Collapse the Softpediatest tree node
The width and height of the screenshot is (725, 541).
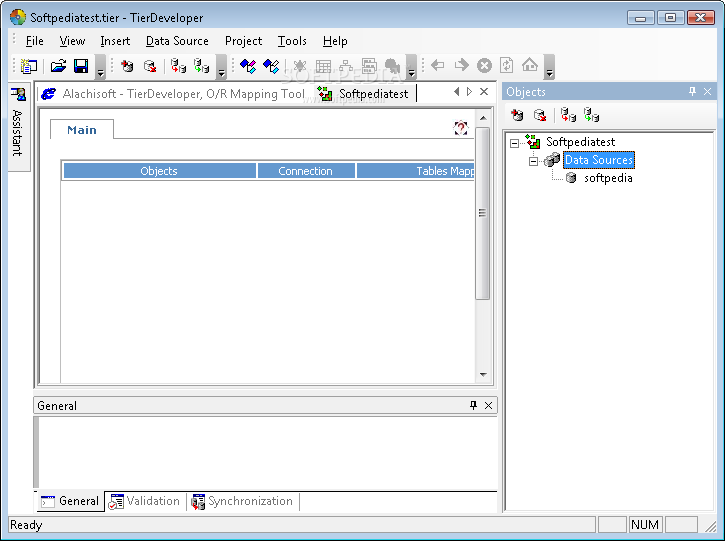pos(514,143)
